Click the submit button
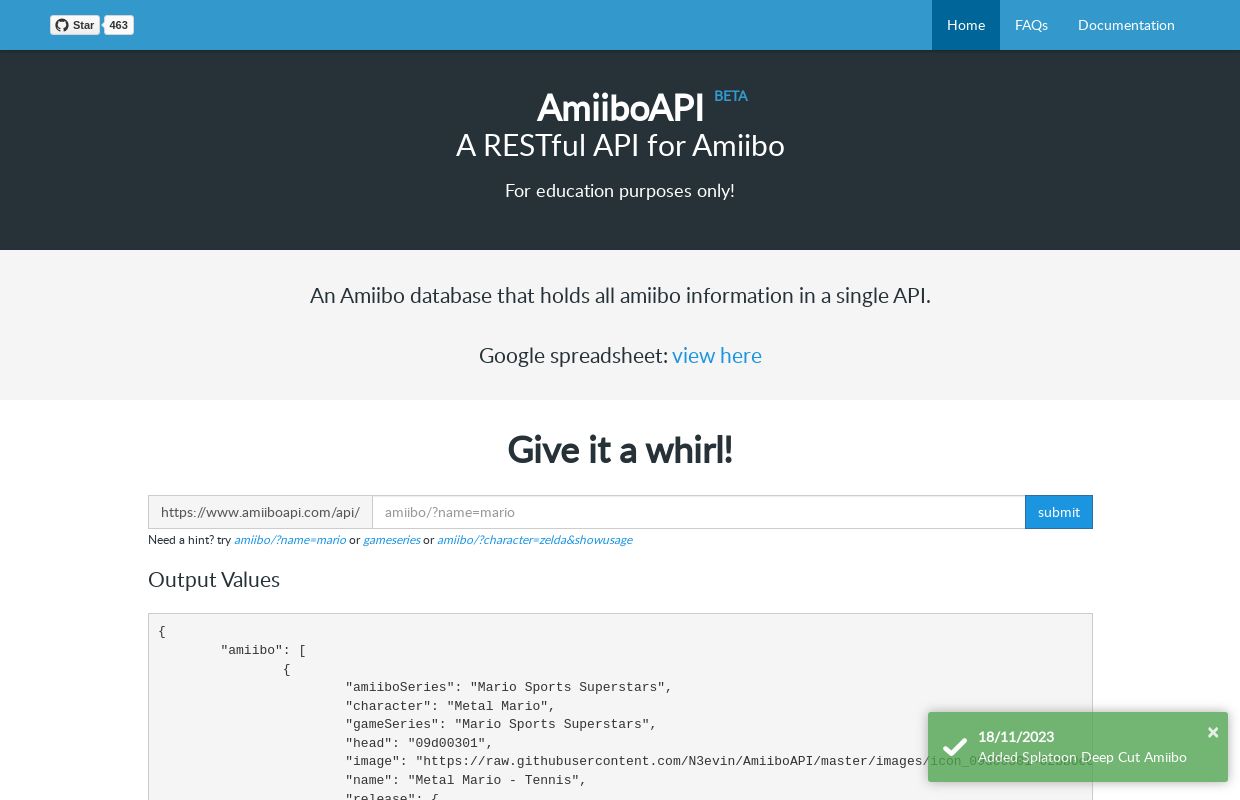This screenshot has height=800, width=1240. [1059, 512]
